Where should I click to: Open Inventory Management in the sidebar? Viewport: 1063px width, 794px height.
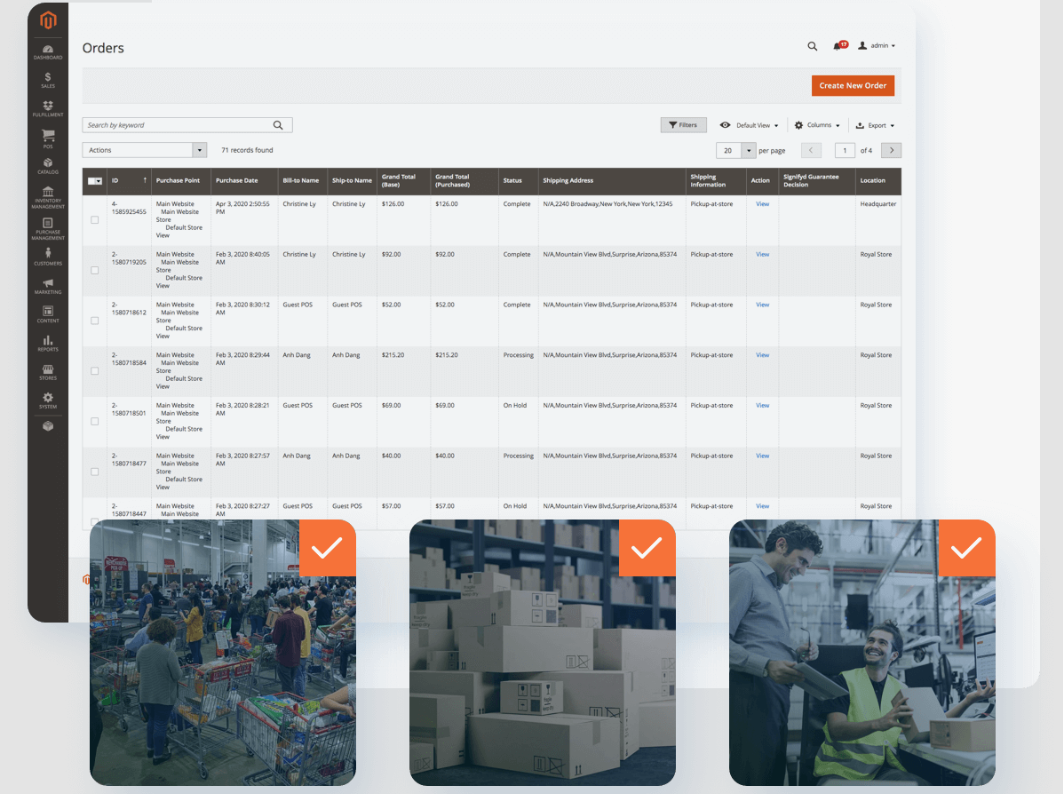click(x=47, y=197)
